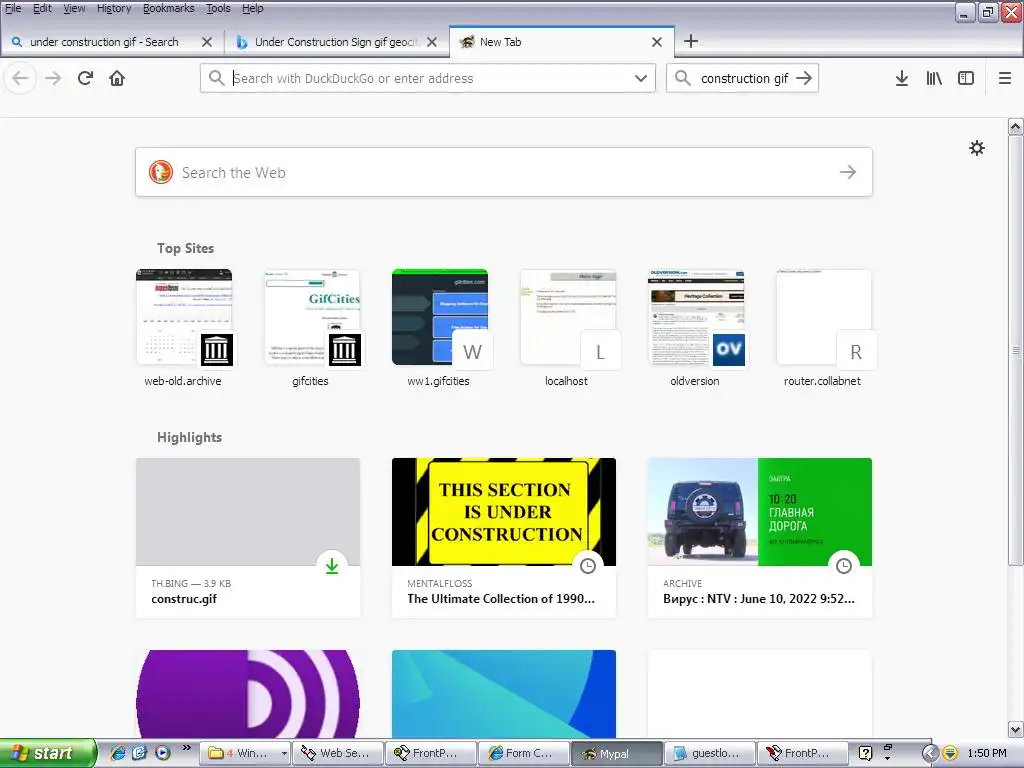Open the purple circle highlight card
The width and height of the screenshot is (1024, 768).
click(x=248, y=694)
